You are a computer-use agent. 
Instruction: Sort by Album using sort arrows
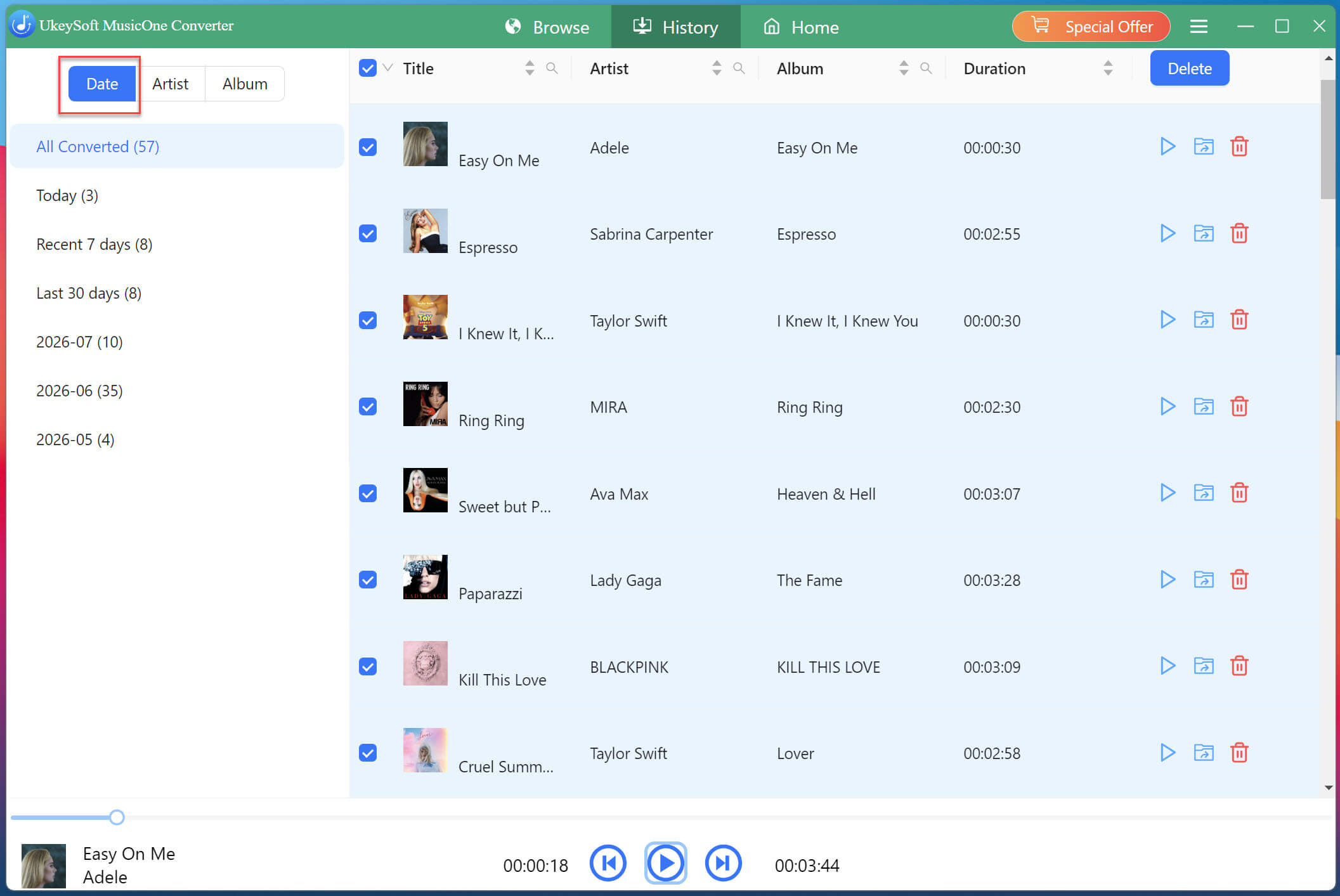[904, 68]
